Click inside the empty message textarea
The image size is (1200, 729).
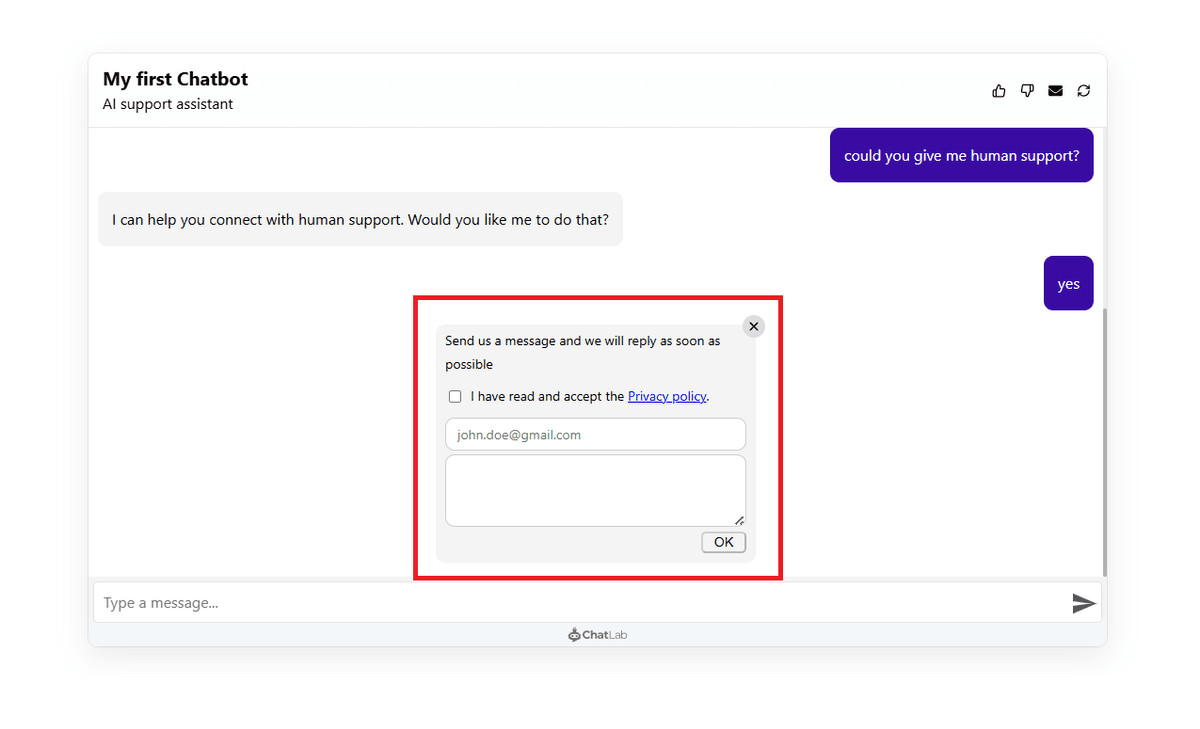point(595,490)
